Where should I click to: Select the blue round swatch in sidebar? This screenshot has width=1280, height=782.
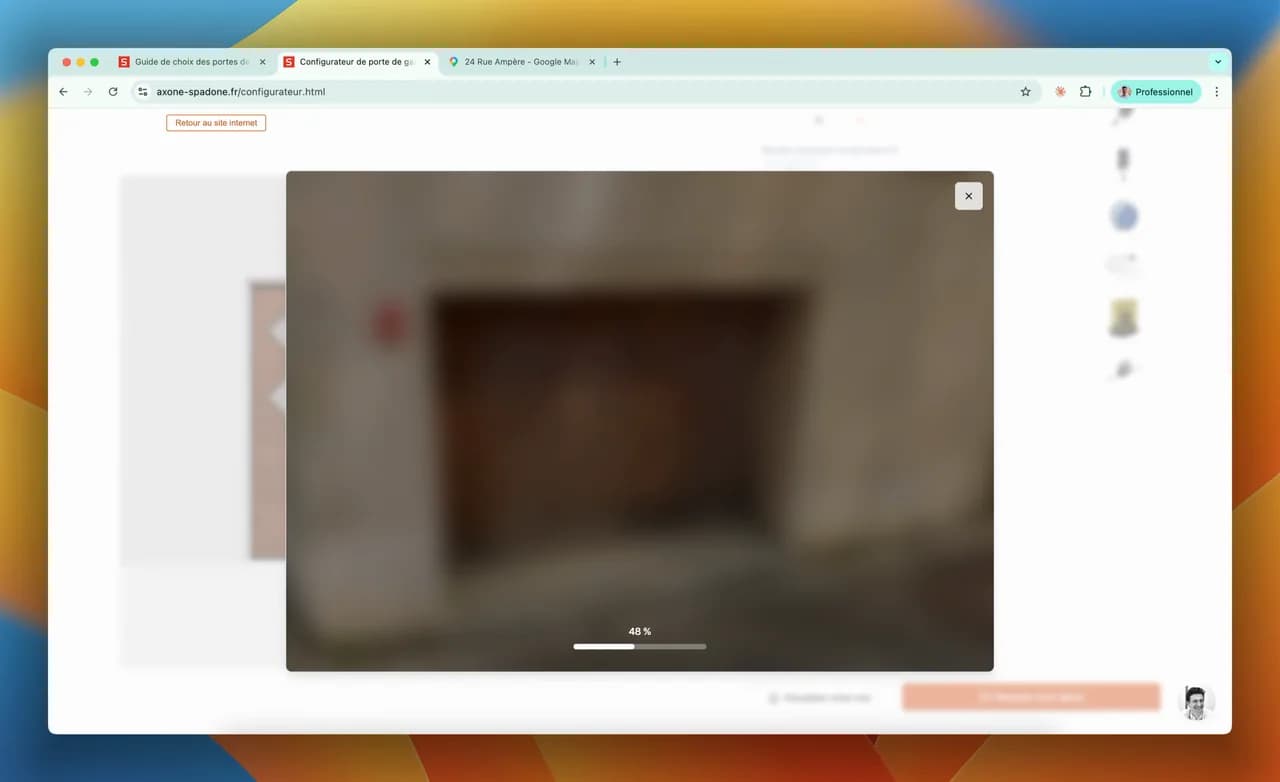[x=1124, y=216]
